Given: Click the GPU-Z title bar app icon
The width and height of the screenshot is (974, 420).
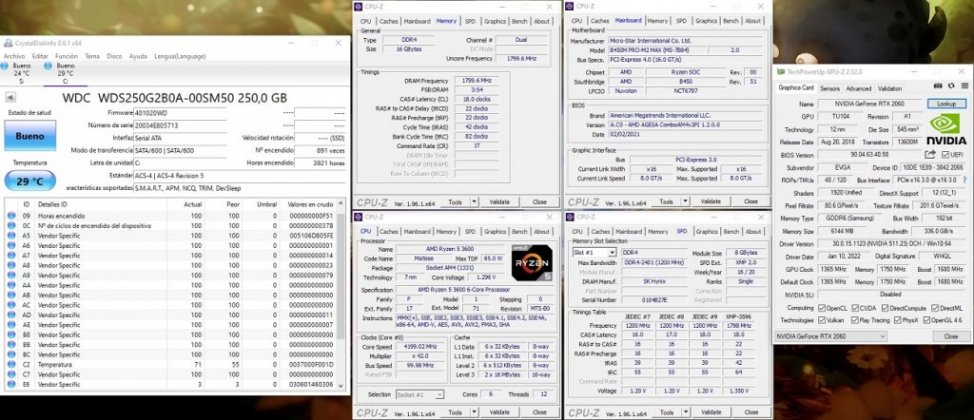Looking at the screenshot, I should point(781,71).
